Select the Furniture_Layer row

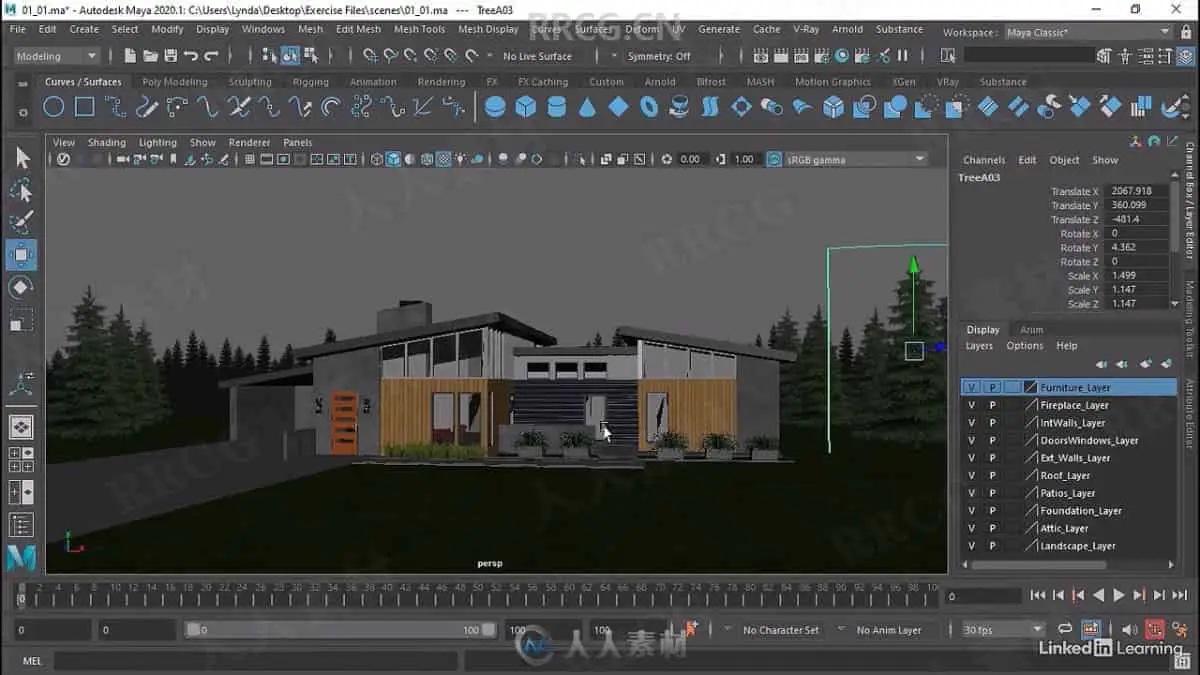pyautogui.click(x=1068, y=387)
